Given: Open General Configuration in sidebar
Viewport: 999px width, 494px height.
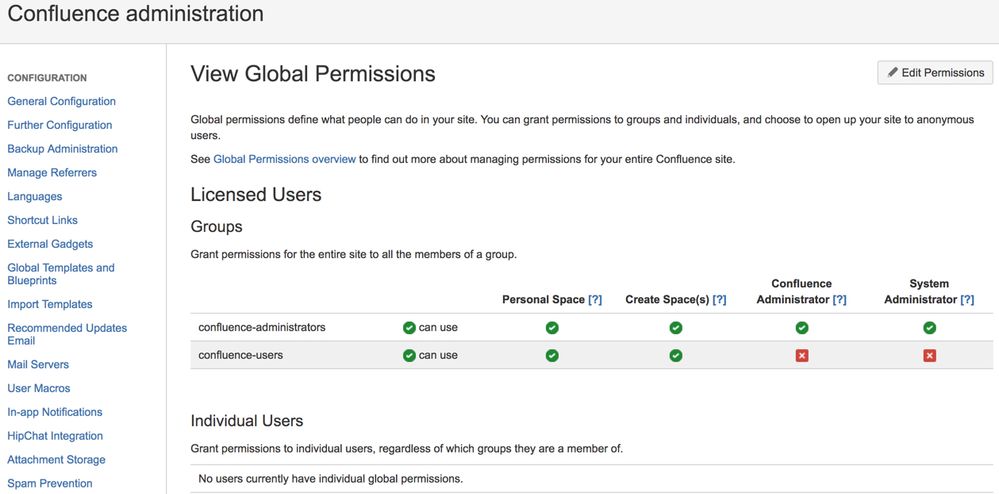Looking at the screenshot, I should tap(62, 101).
